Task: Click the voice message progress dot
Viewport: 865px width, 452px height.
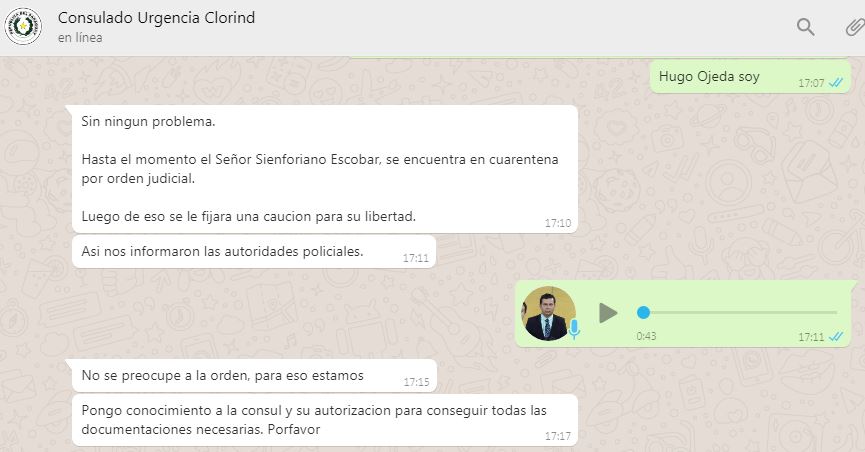Action: click(643, 312)
